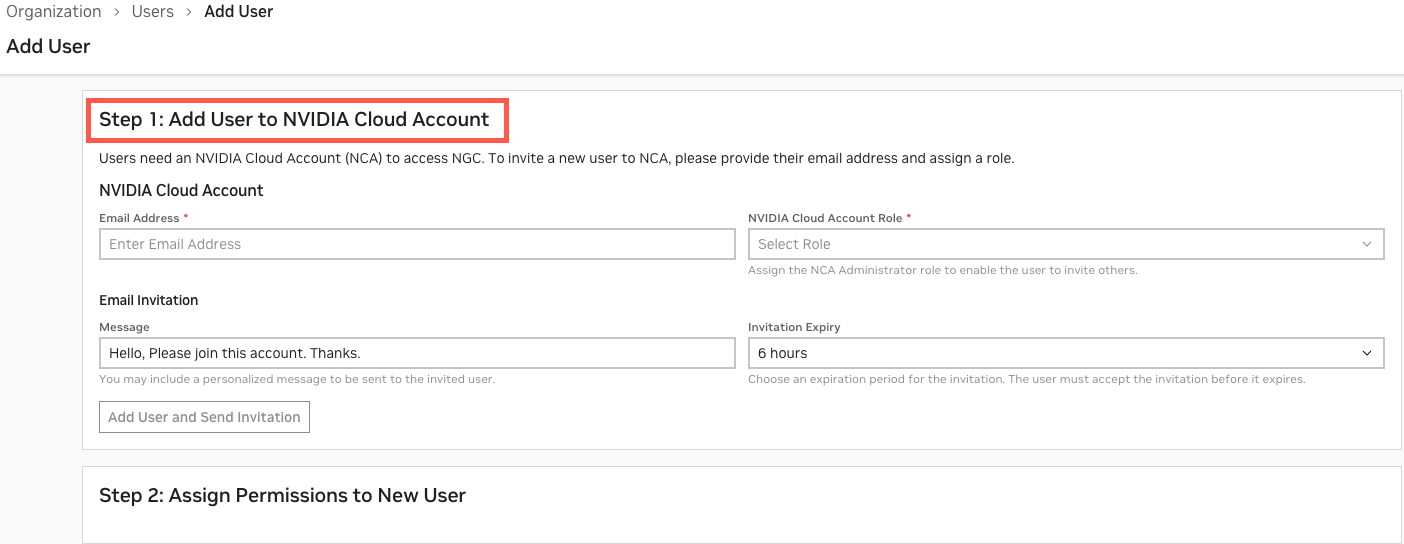Click the Invitation Expiry label
Screen dimensions: 1404x544
(x=794, y=327)
